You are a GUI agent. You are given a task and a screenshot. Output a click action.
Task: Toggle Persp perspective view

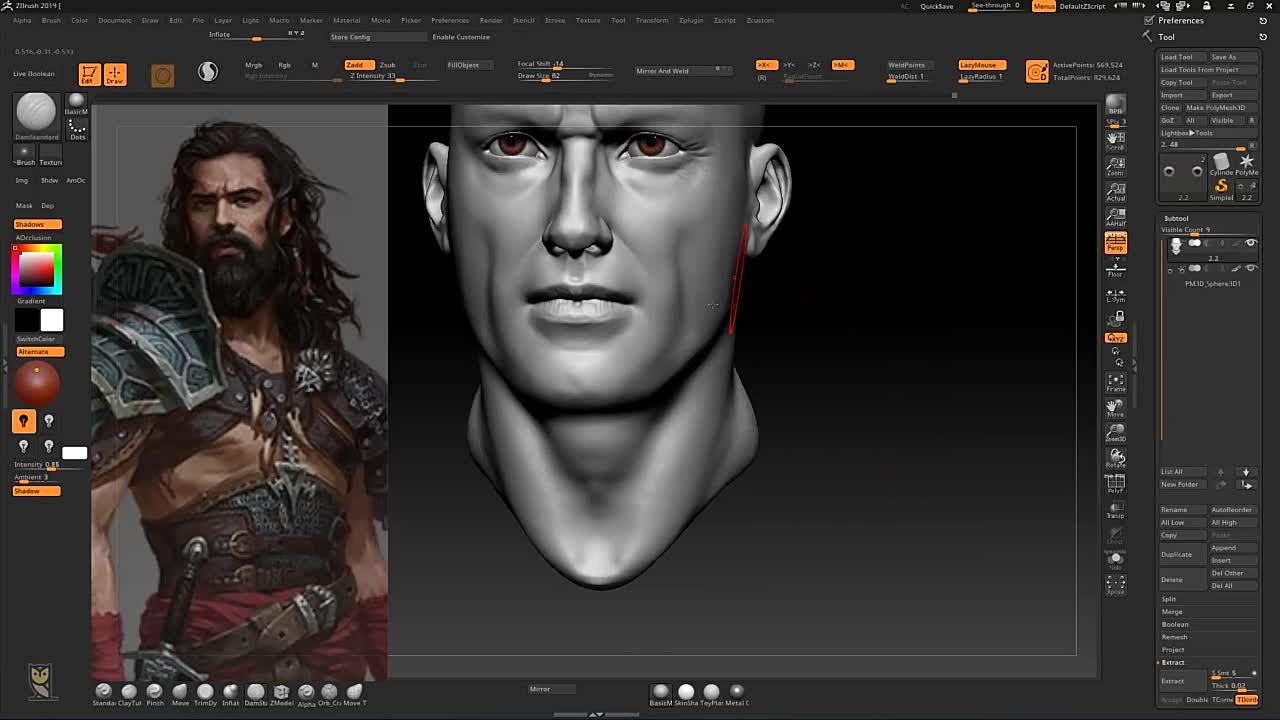pos(1115,243)
